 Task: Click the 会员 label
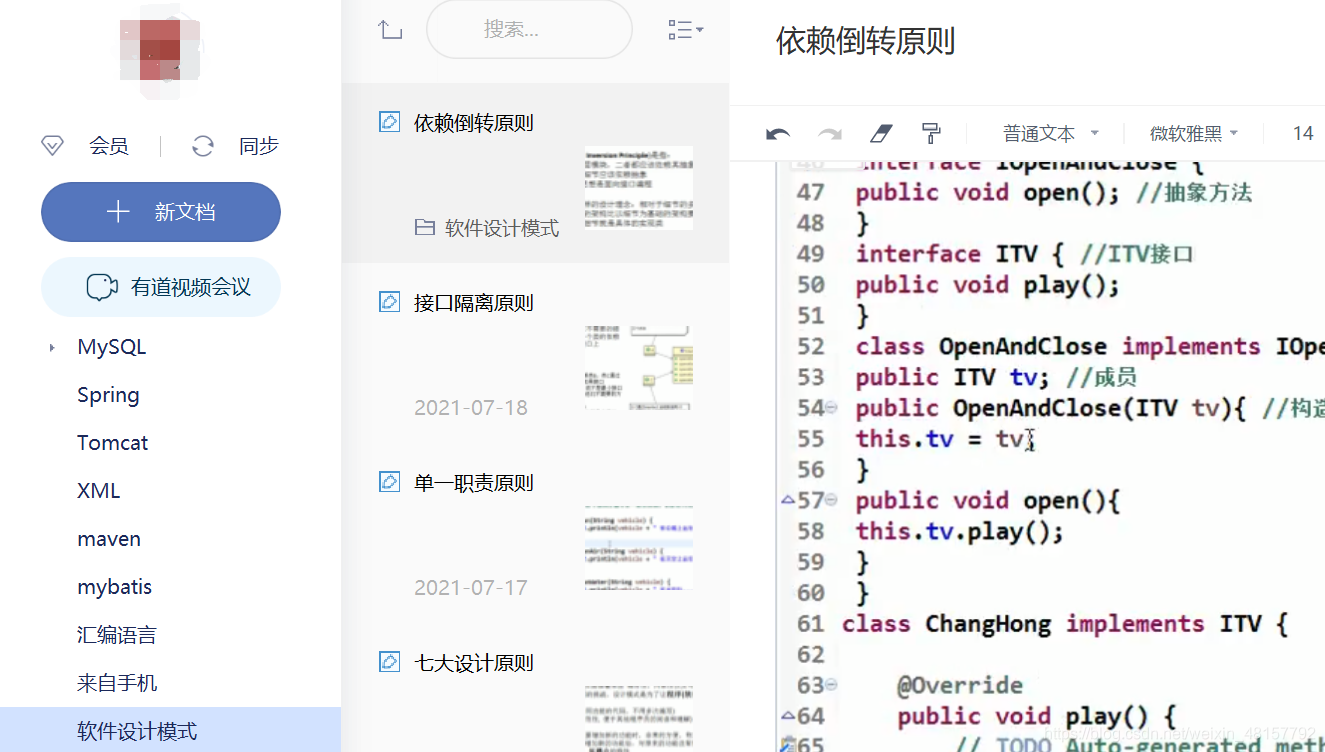(109, 146)
